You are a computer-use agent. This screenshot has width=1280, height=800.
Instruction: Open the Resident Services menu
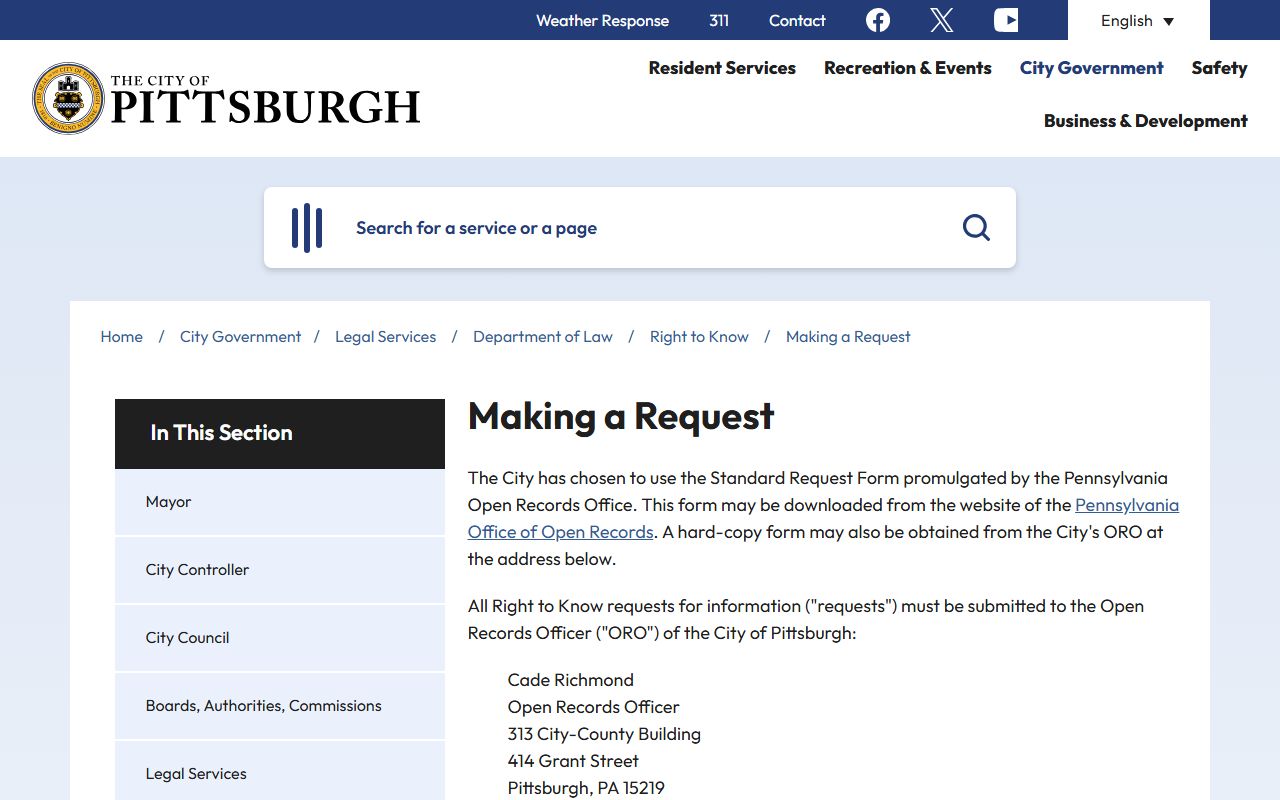(722, 68)
